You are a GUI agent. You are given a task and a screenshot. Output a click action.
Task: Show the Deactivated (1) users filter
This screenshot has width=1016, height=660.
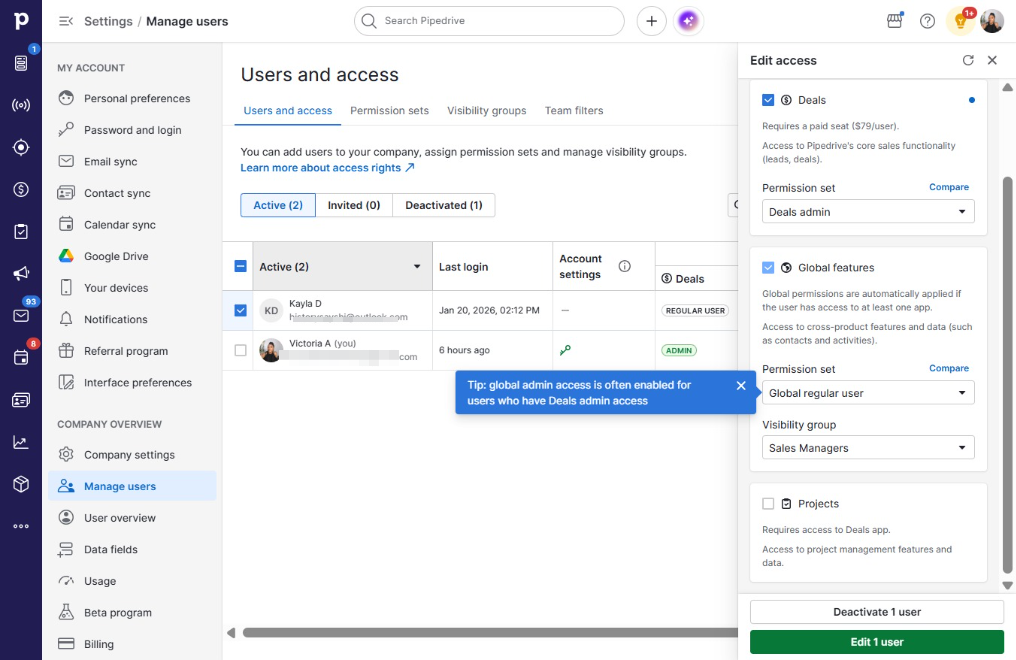[x=444, y=205]
